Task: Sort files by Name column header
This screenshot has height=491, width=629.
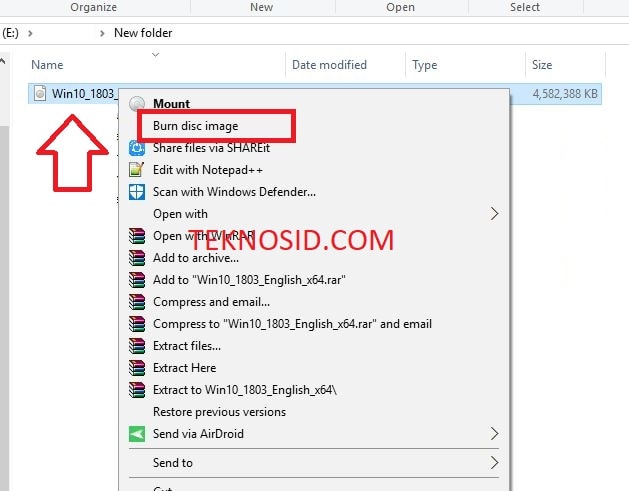Action: tap(47, 65)
